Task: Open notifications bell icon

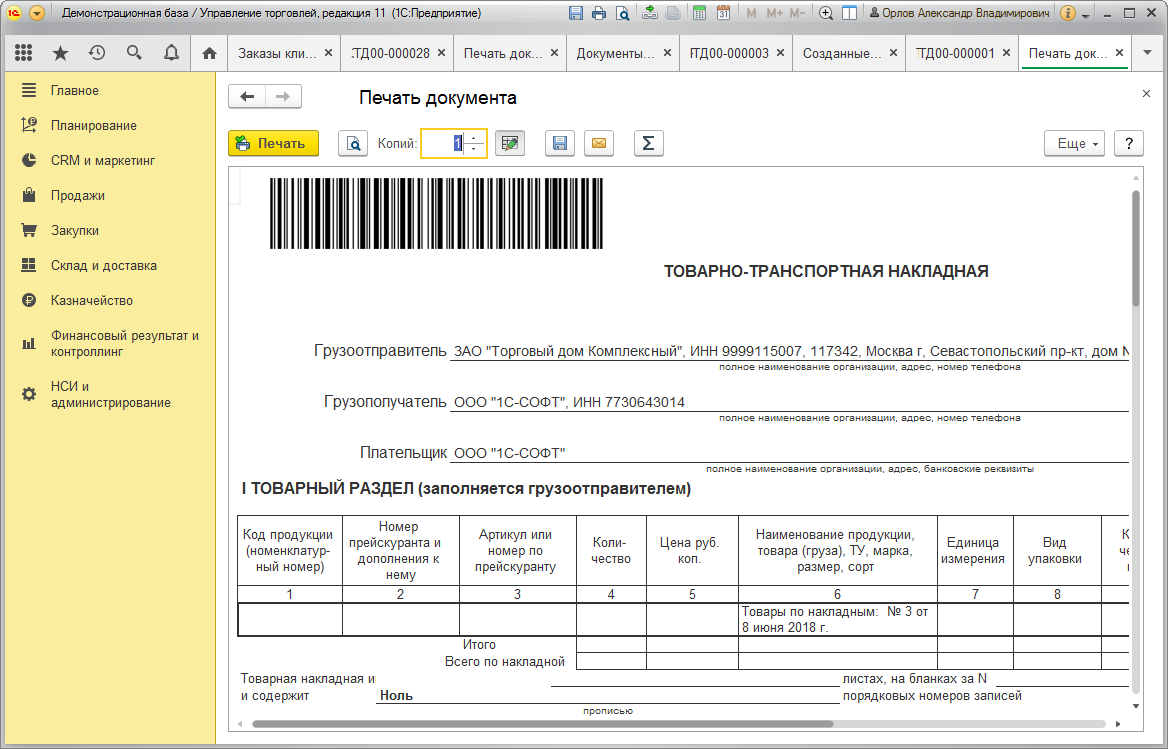Action: coord(171,53)
